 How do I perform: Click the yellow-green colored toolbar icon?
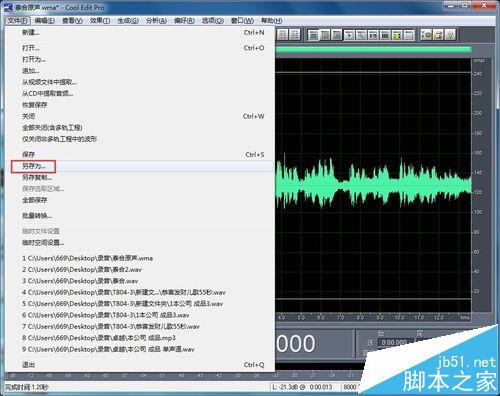tap(397, 35)
